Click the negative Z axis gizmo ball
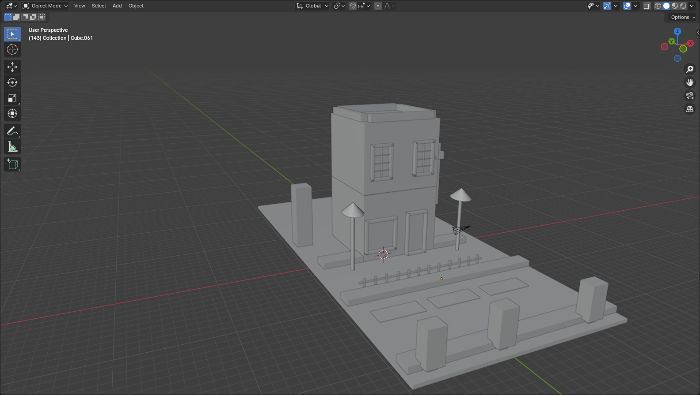700x395 pixels. click(x=677, y=58)
